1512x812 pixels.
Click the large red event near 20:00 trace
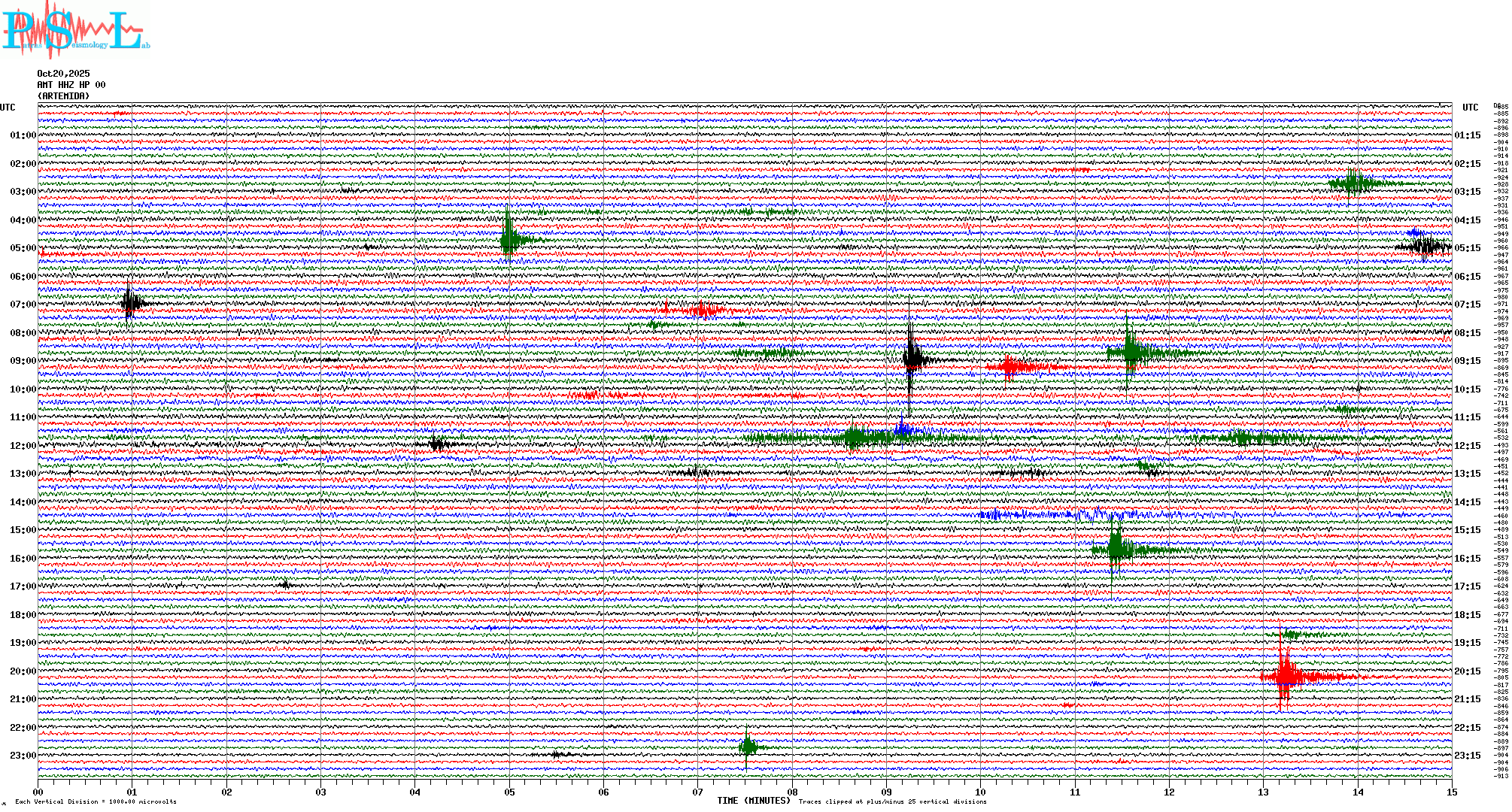click(1285, 676)
